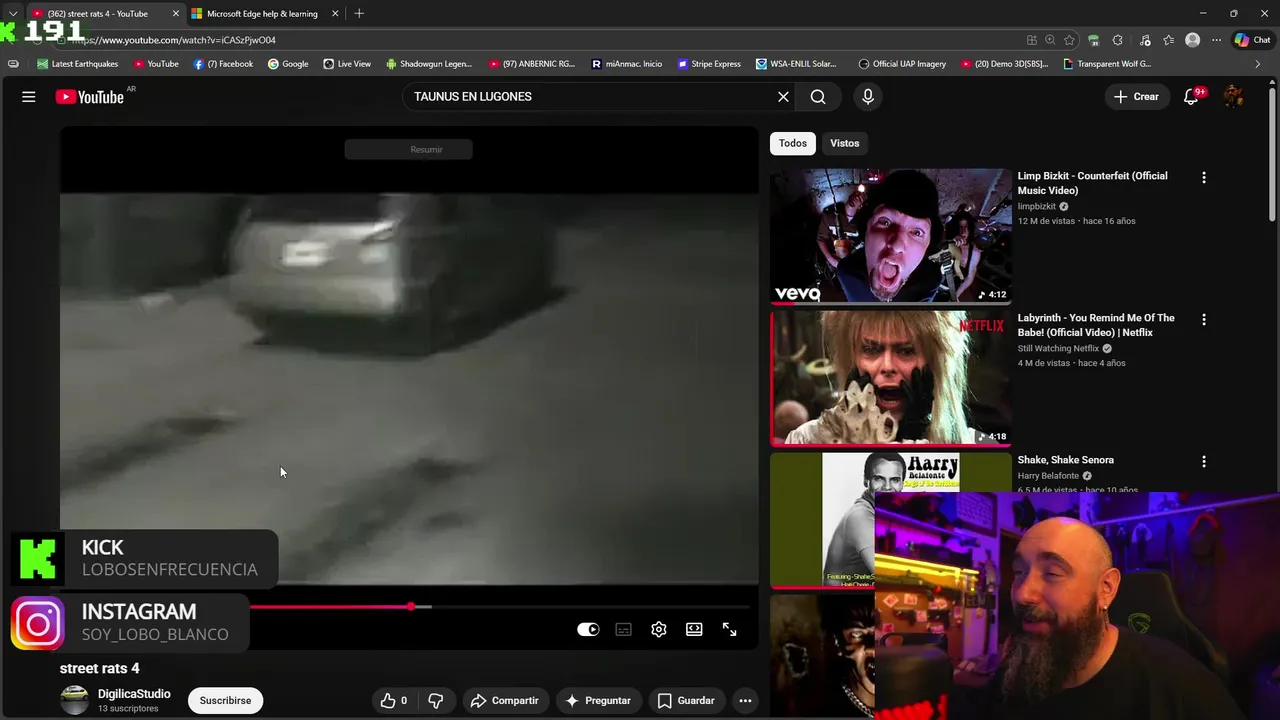Open the player settings gear
The height and width of the screenshot is (720, 1280).
point(659,629)
